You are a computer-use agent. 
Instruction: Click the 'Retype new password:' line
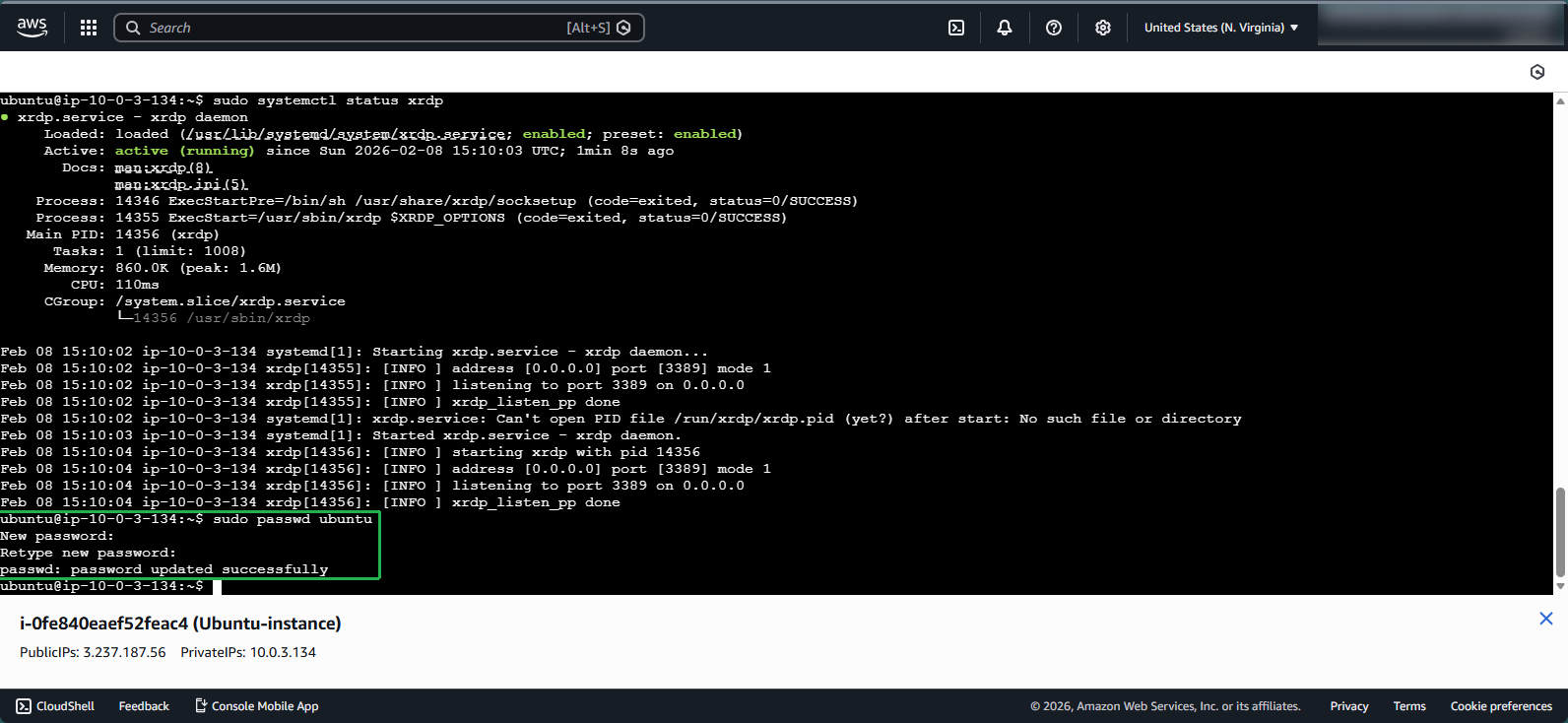[x=89, y=553]
